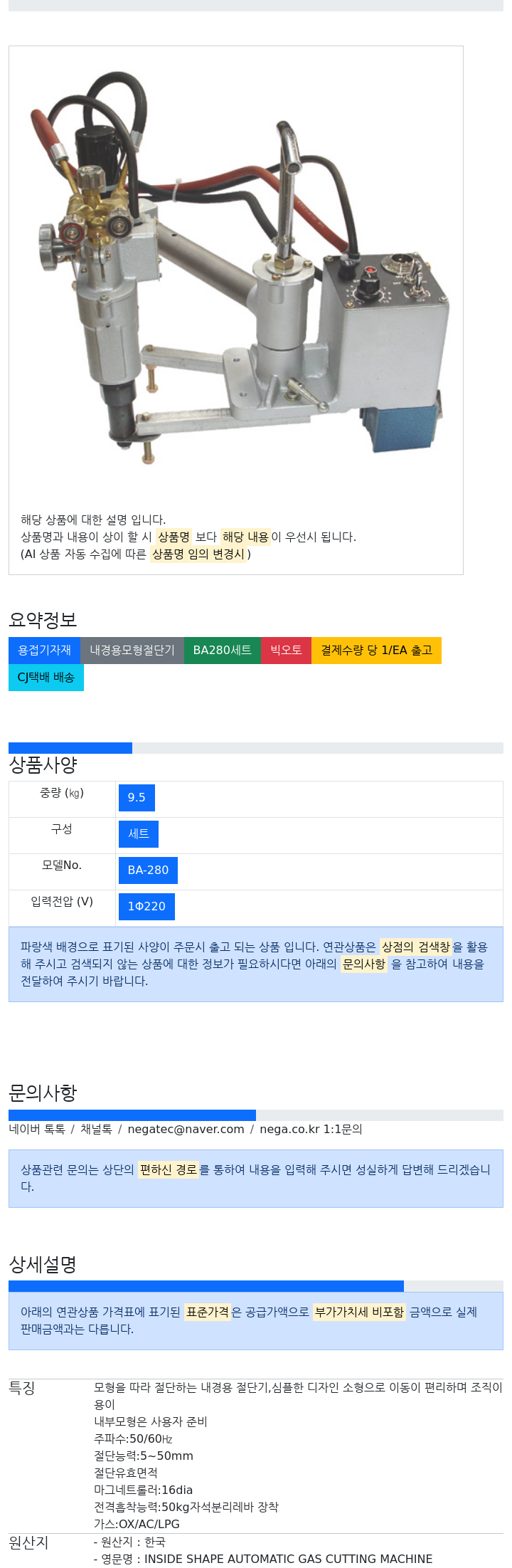The image size is (512, 1568).
Task: Click the highlighted 표준가격 text
Action: coord(208,1312)
